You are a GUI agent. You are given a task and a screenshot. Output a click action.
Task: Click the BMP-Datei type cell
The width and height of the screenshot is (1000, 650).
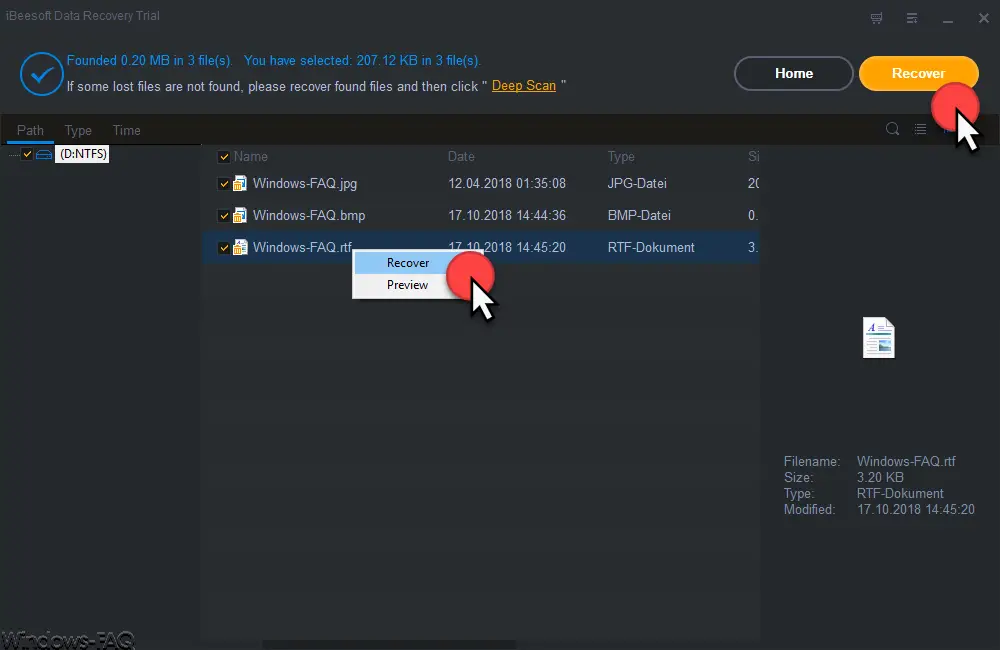coord(639,216)
